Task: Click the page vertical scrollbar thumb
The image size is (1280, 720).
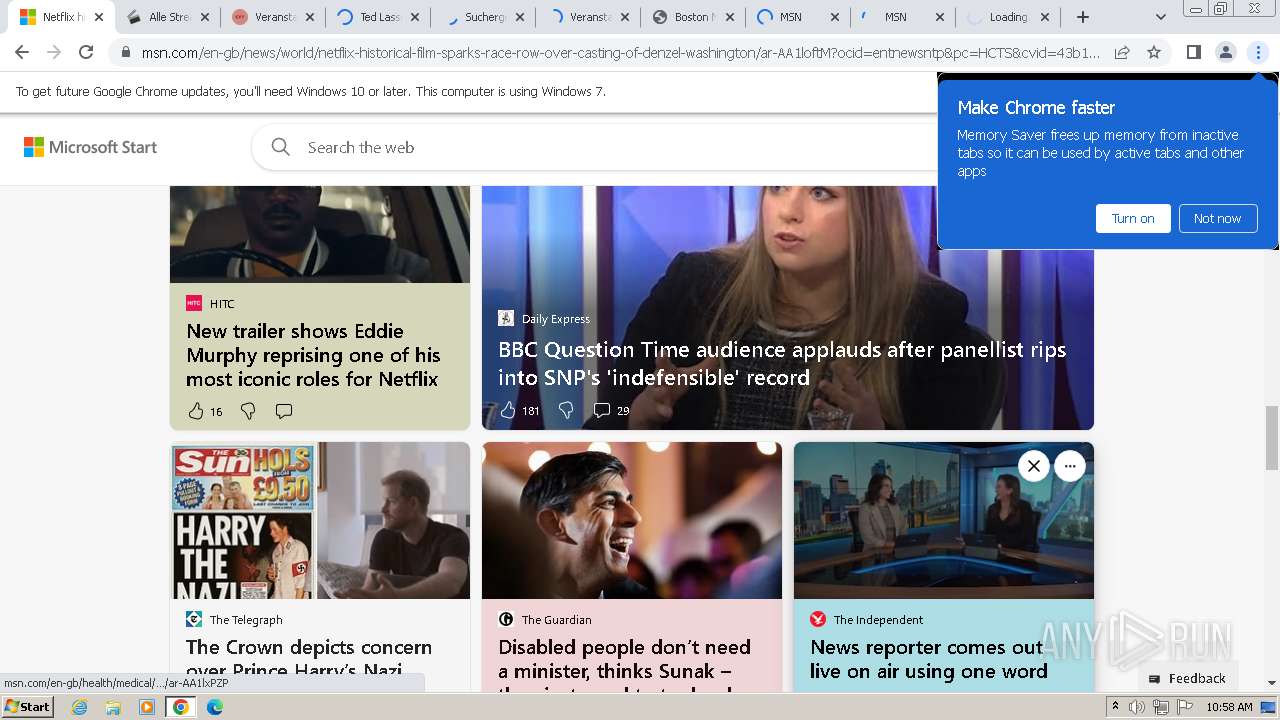Action: click(x=1272, y=436)
